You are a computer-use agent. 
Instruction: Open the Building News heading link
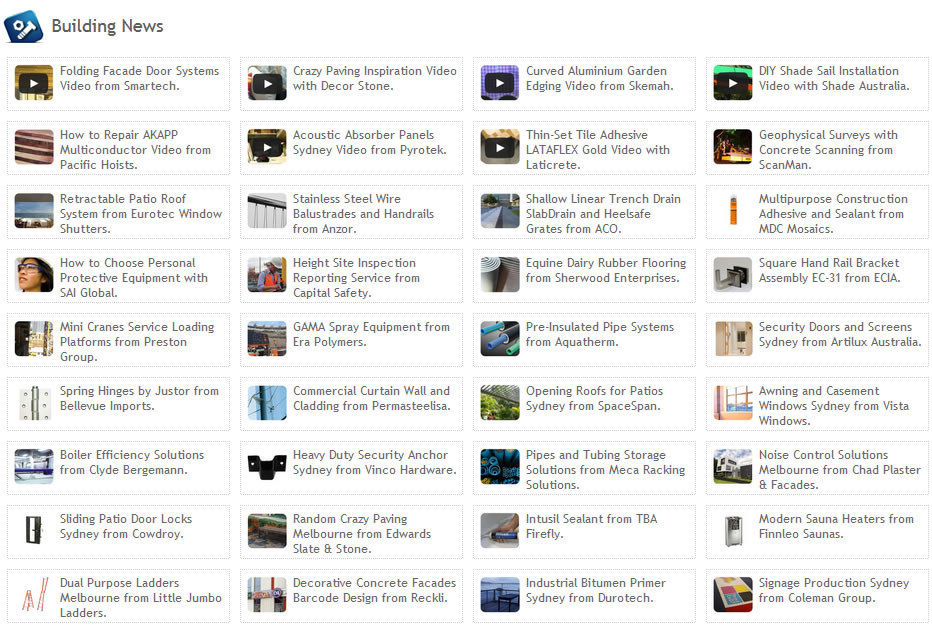click(108, 26)
